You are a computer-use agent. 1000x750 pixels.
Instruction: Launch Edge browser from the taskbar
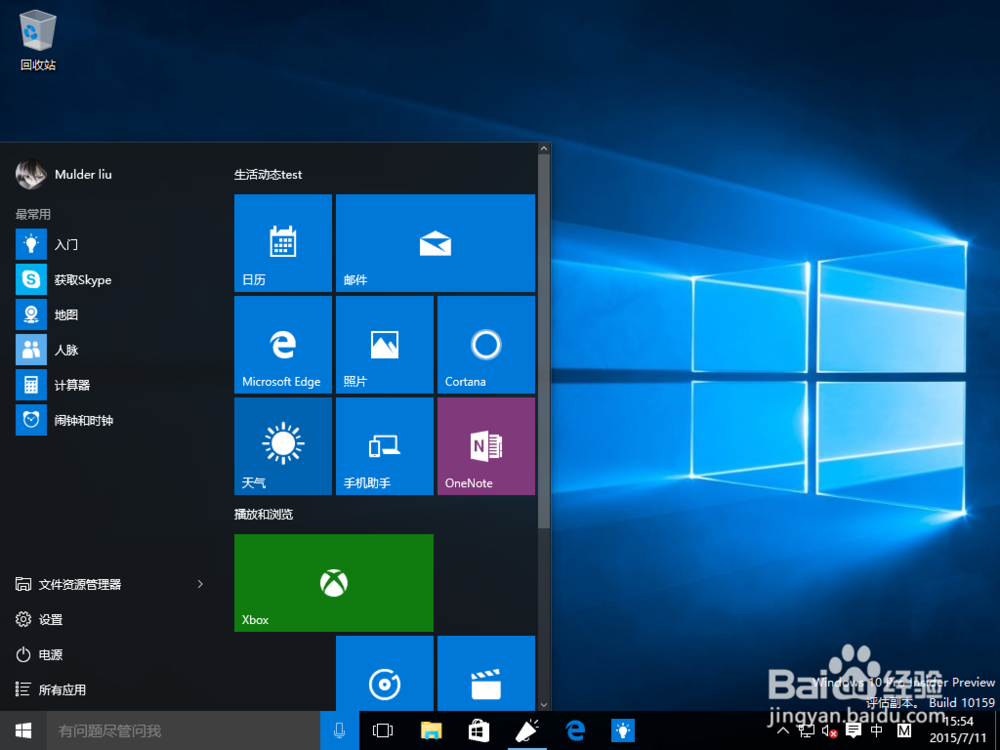point(575,730)
